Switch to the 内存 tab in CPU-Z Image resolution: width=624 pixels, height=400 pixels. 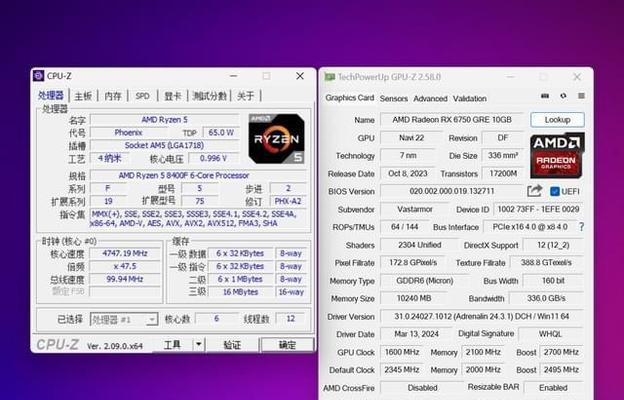pos(113,96)
